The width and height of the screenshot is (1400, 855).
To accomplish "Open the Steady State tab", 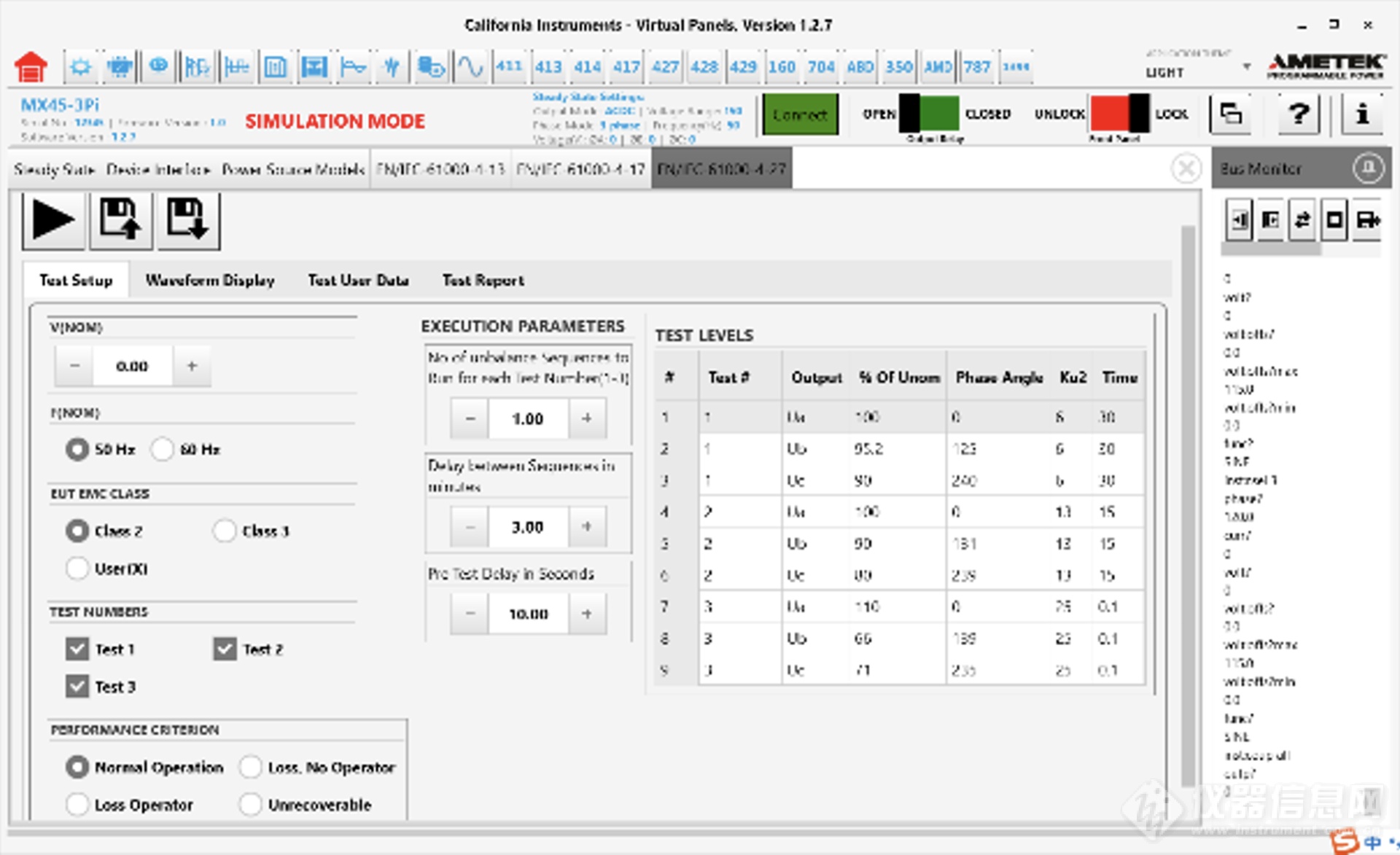I will click(x=54, y=169).
